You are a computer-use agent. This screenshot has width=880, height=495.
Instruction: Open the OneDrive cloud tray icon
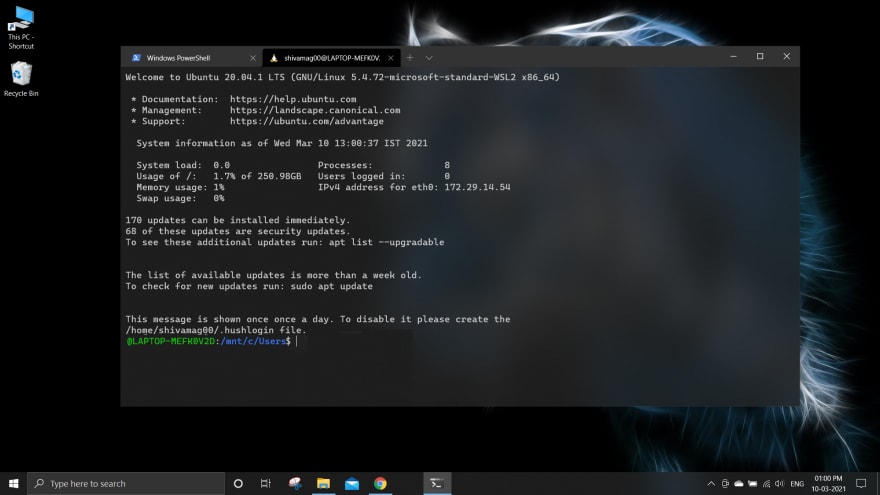(739, 483)
